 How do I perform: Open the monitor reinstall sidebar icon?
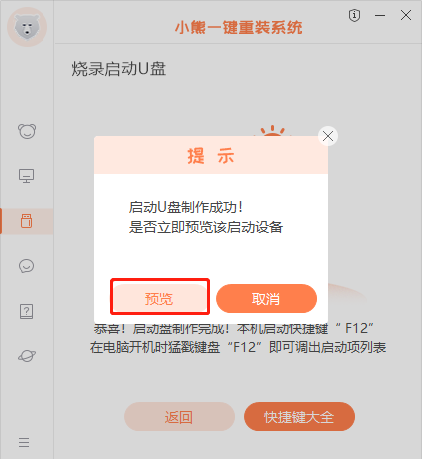[x=26, y=175]
